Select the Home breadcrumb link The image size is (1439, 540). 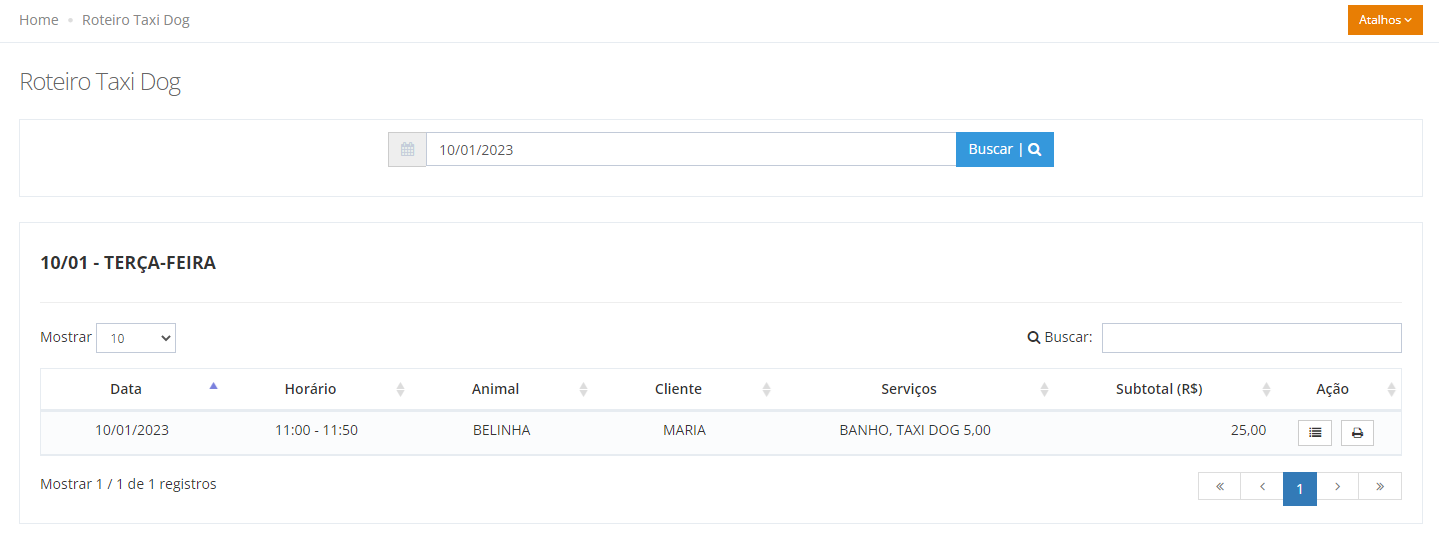(39, 20)
